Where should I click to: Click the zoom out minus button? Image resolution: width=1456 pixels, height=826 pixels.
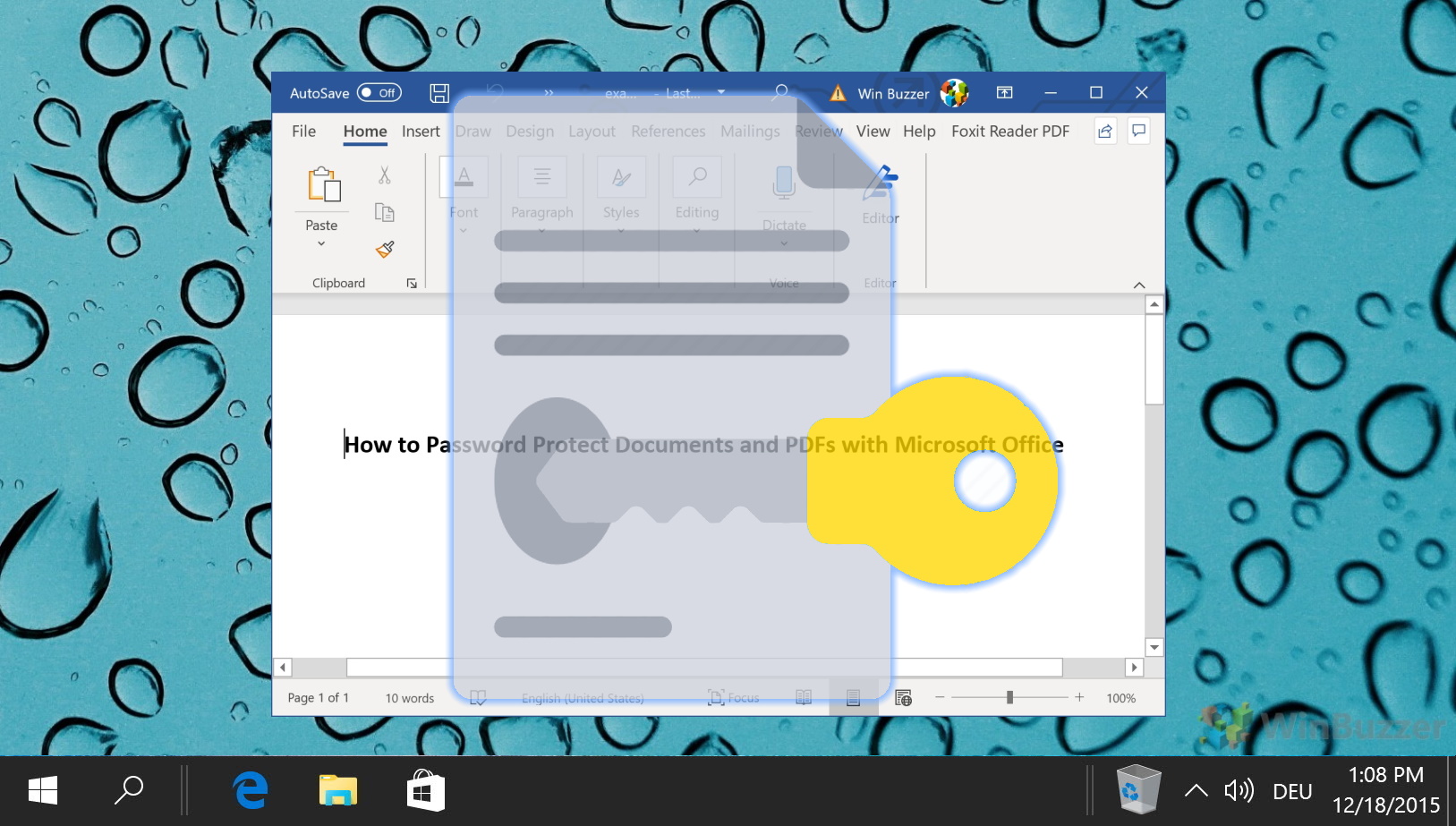[x=940, y=697]
